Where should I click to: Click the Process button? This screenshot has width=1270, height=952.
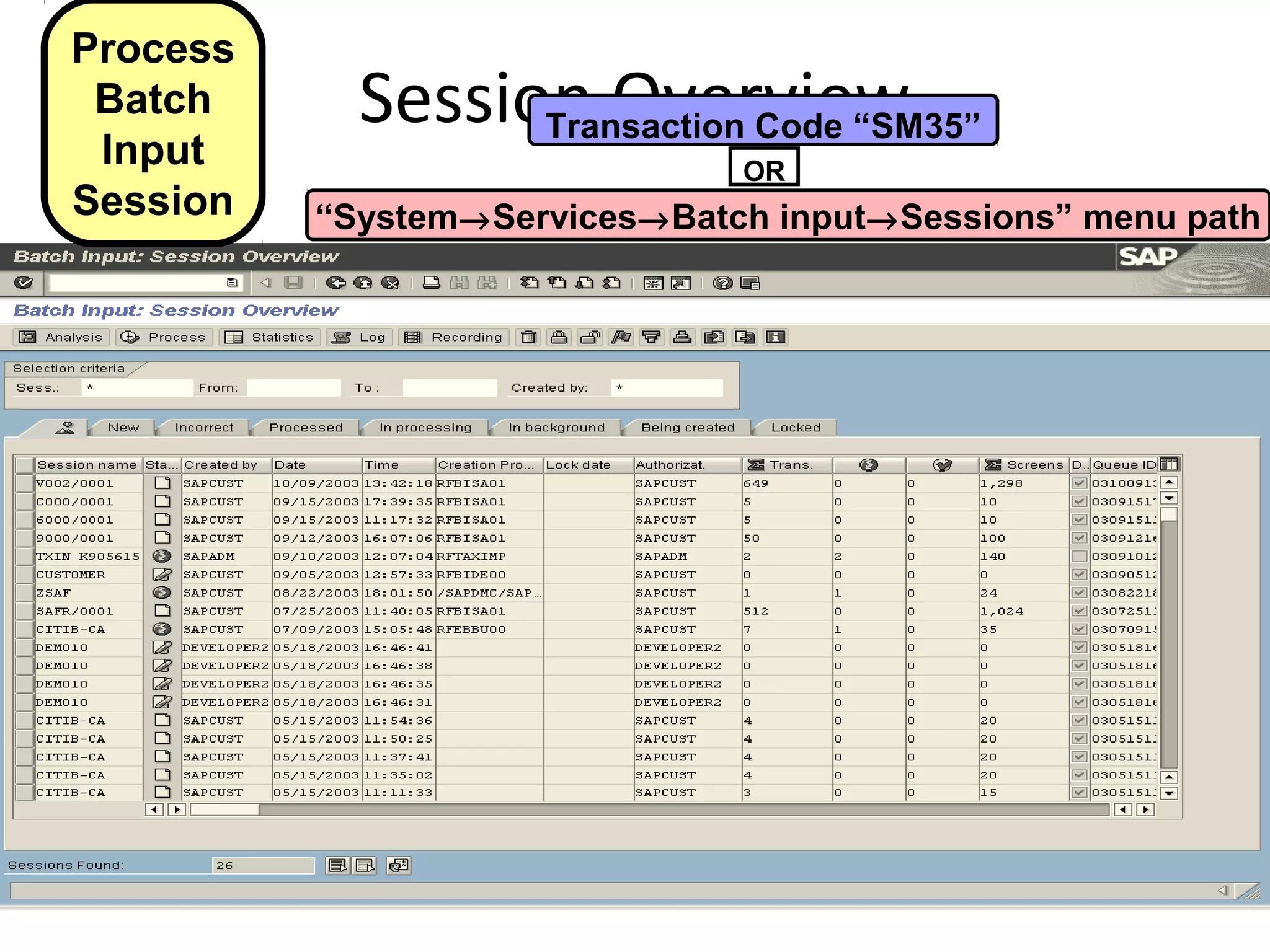coord(164,337)
